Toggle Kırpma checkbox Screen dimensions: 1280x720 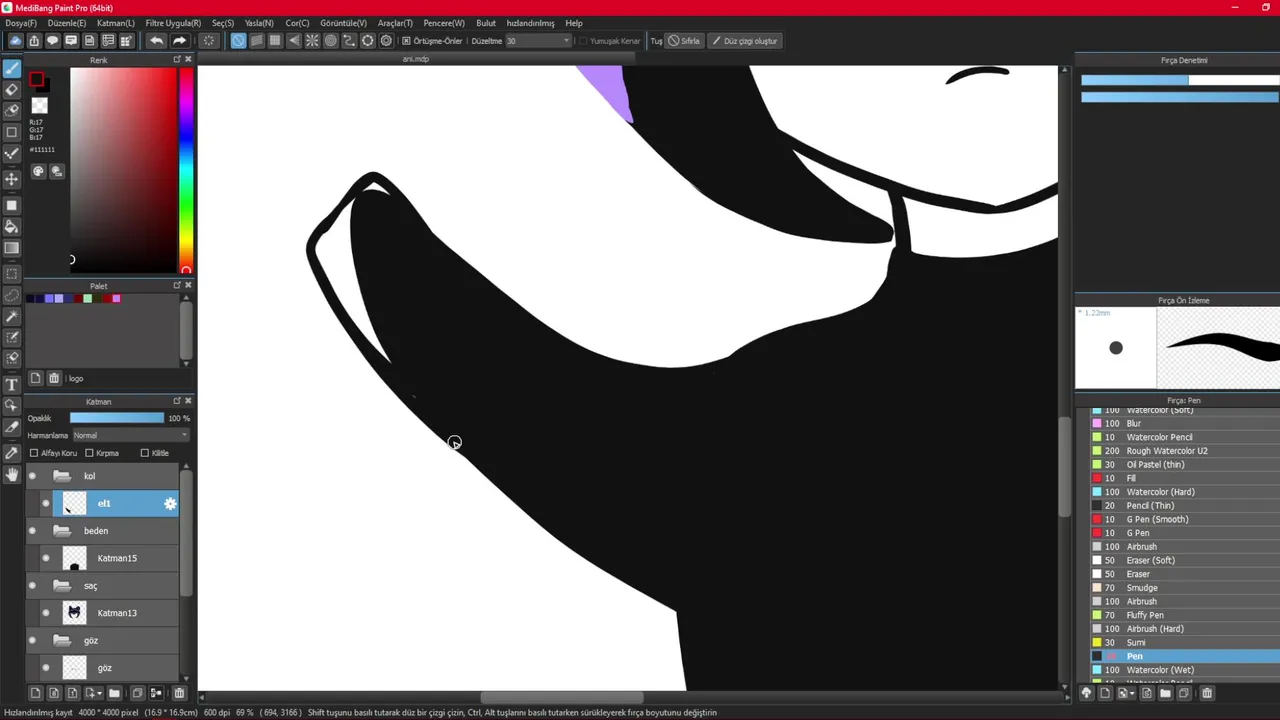(x=89, y=453)
